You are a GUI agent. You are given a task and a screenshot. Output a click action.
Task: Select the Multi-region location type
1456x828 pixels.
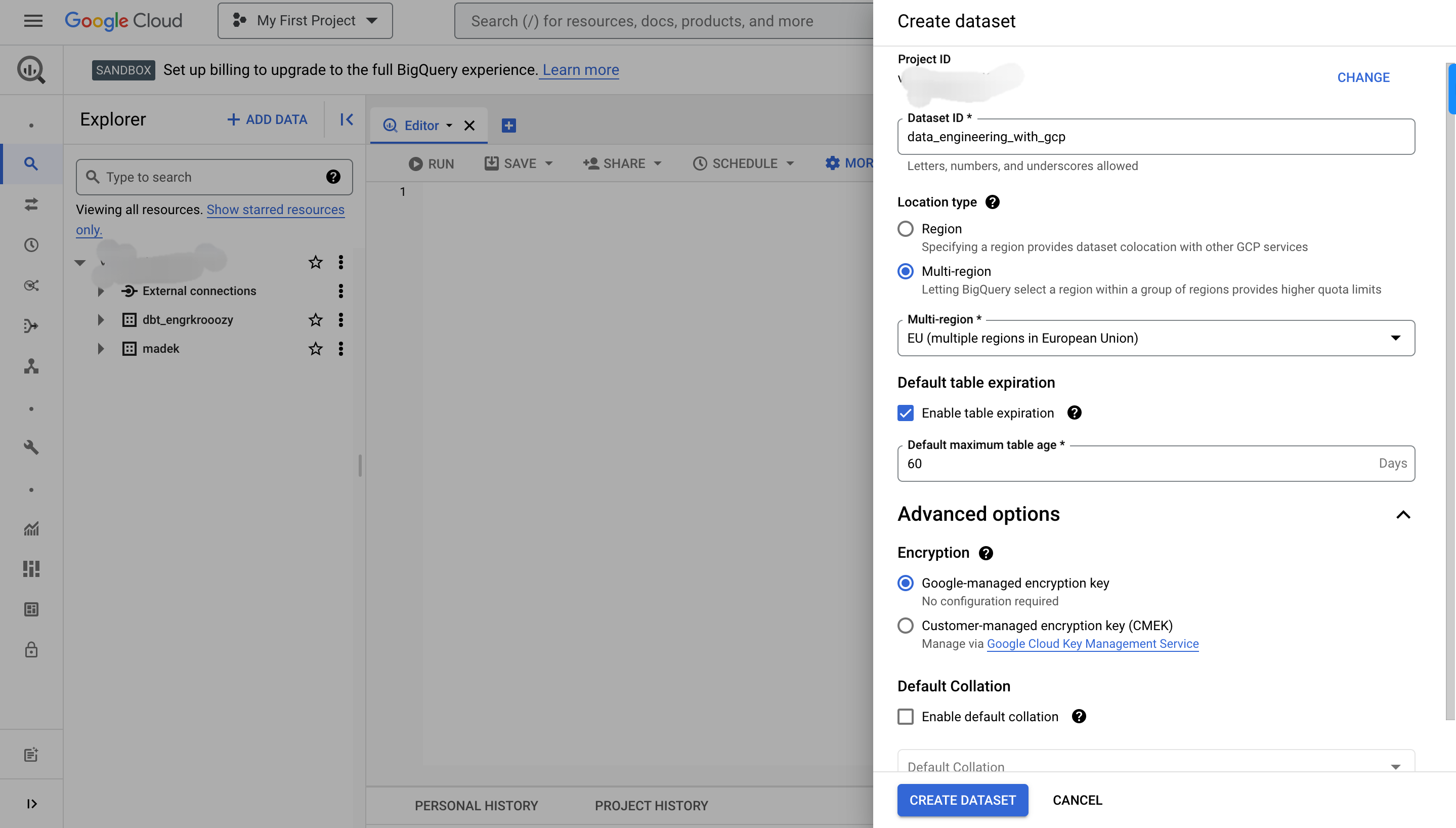point(905,271)
